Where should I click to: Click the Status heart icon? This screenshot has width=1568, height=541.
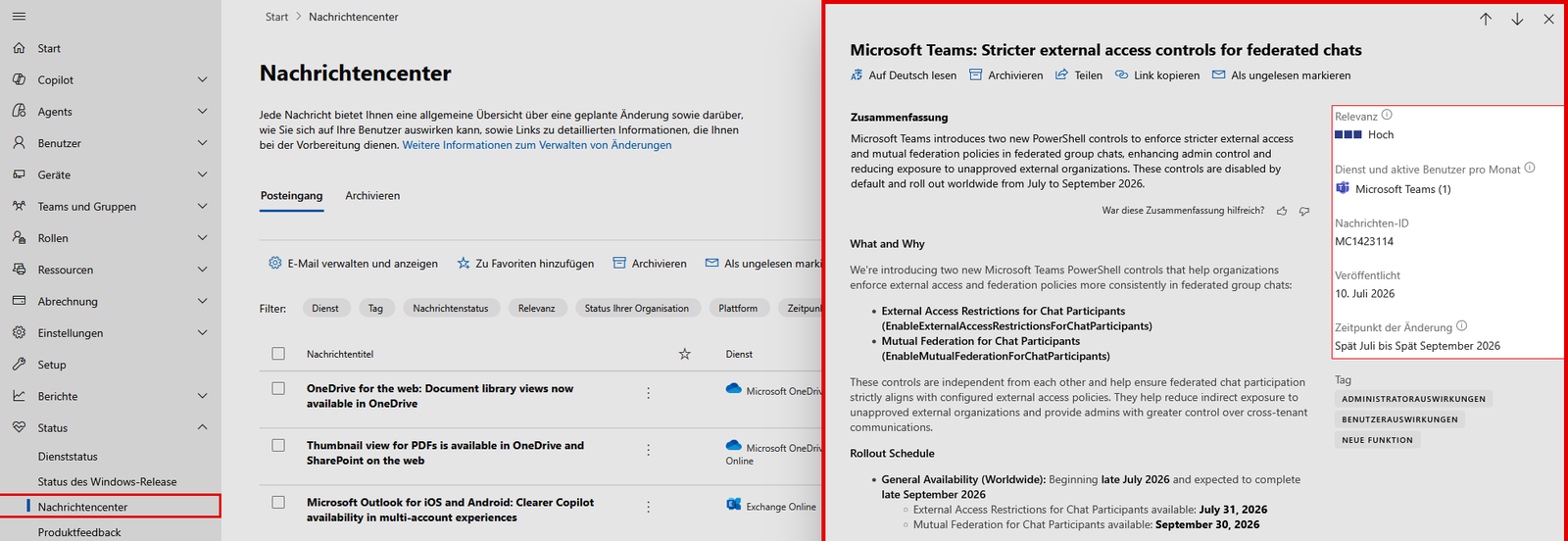[x=19, y=427]
